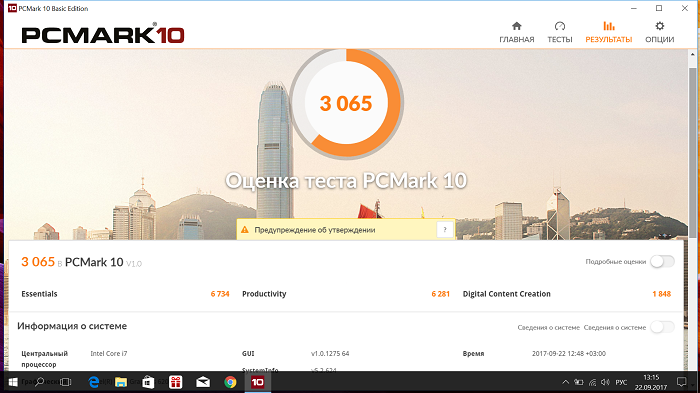The image size is (700, 393).
Task: Enable the Подробные оценки toggle
Action: click(x=662, y=262)
